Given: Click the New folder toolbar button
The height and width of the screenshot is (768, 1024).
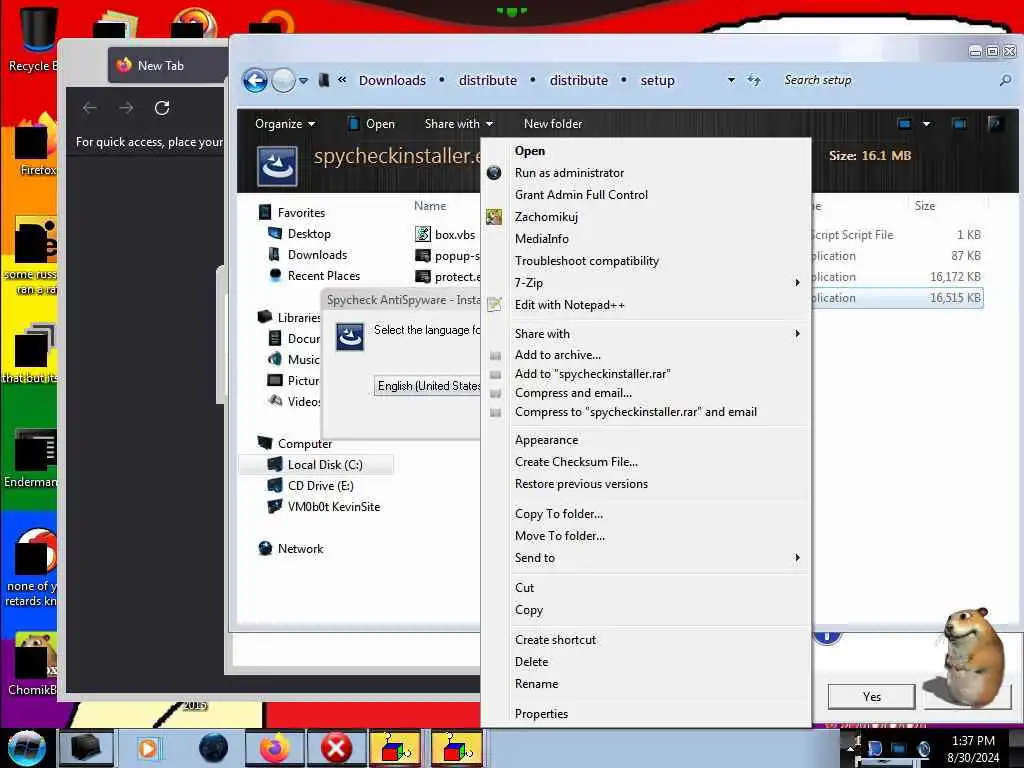Looking at the screenshot, I should pos(552,123).
